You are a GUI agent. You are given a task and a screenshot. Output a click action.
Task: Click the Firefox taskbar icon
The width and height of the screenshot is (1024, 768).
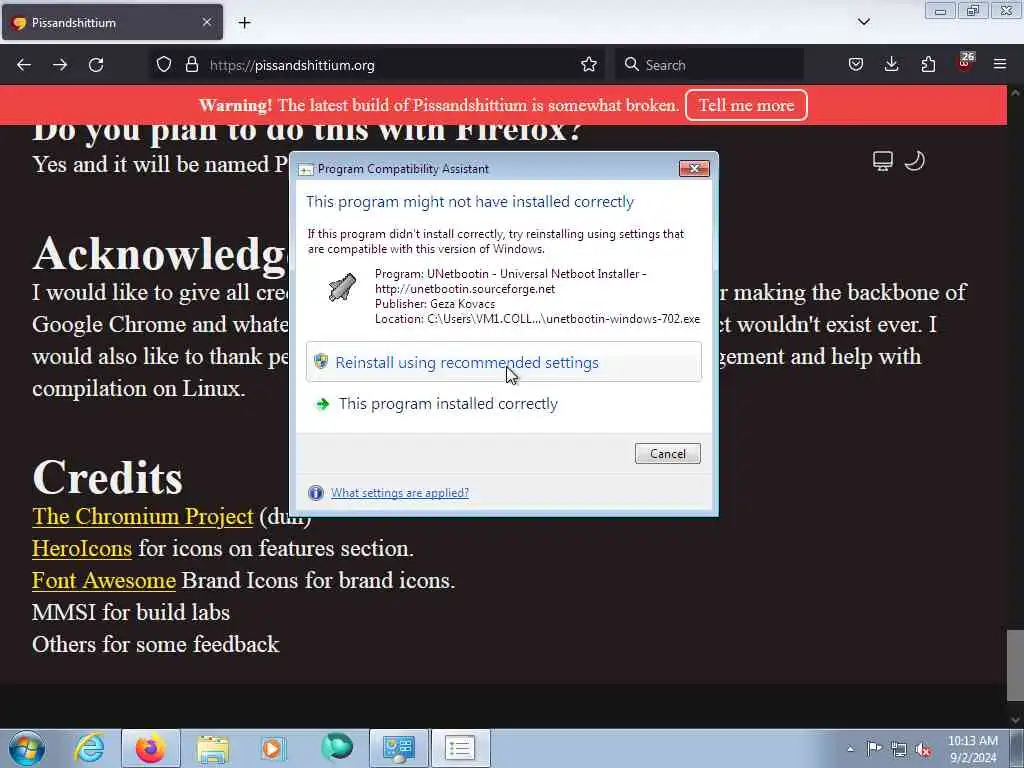pos(151,748)
